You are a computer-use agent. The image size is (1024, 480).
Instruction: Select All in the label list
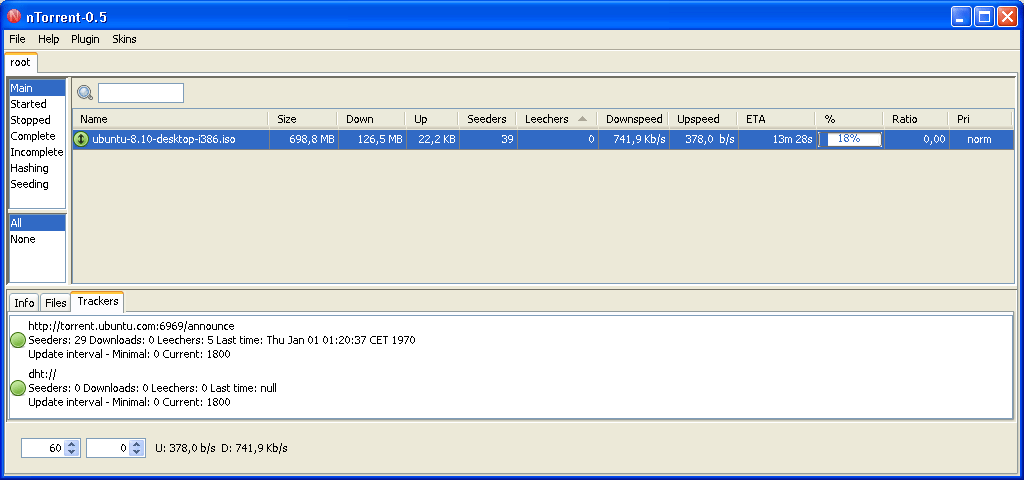37,223
